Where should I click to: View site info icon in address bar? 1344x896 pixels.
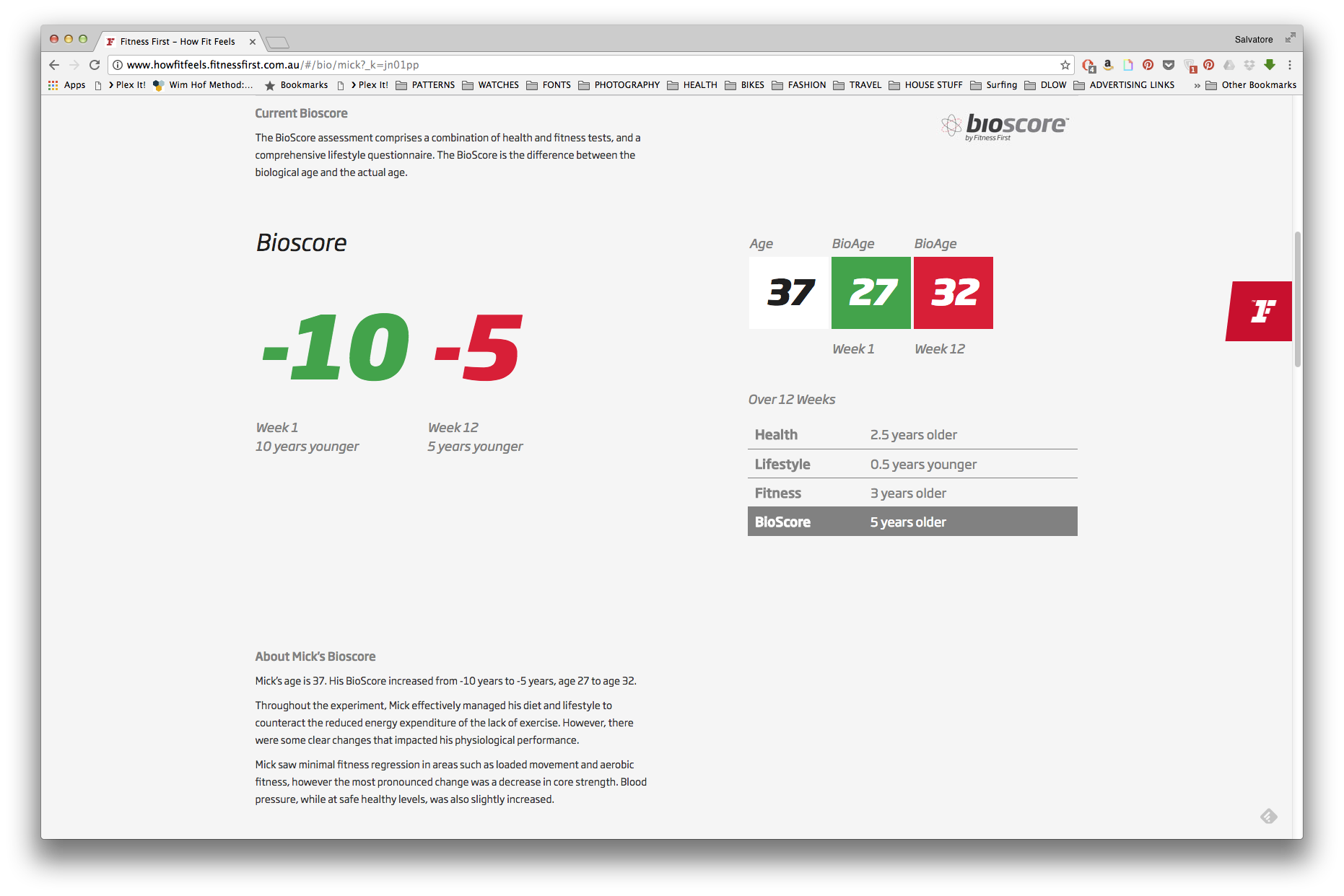pos(118,65)
